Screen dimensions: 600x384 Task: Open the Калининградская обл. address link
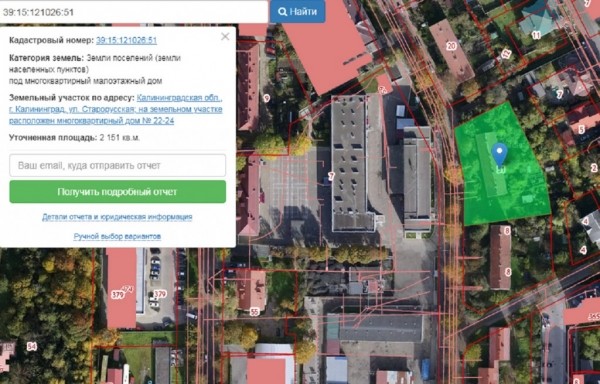(116, 109)
